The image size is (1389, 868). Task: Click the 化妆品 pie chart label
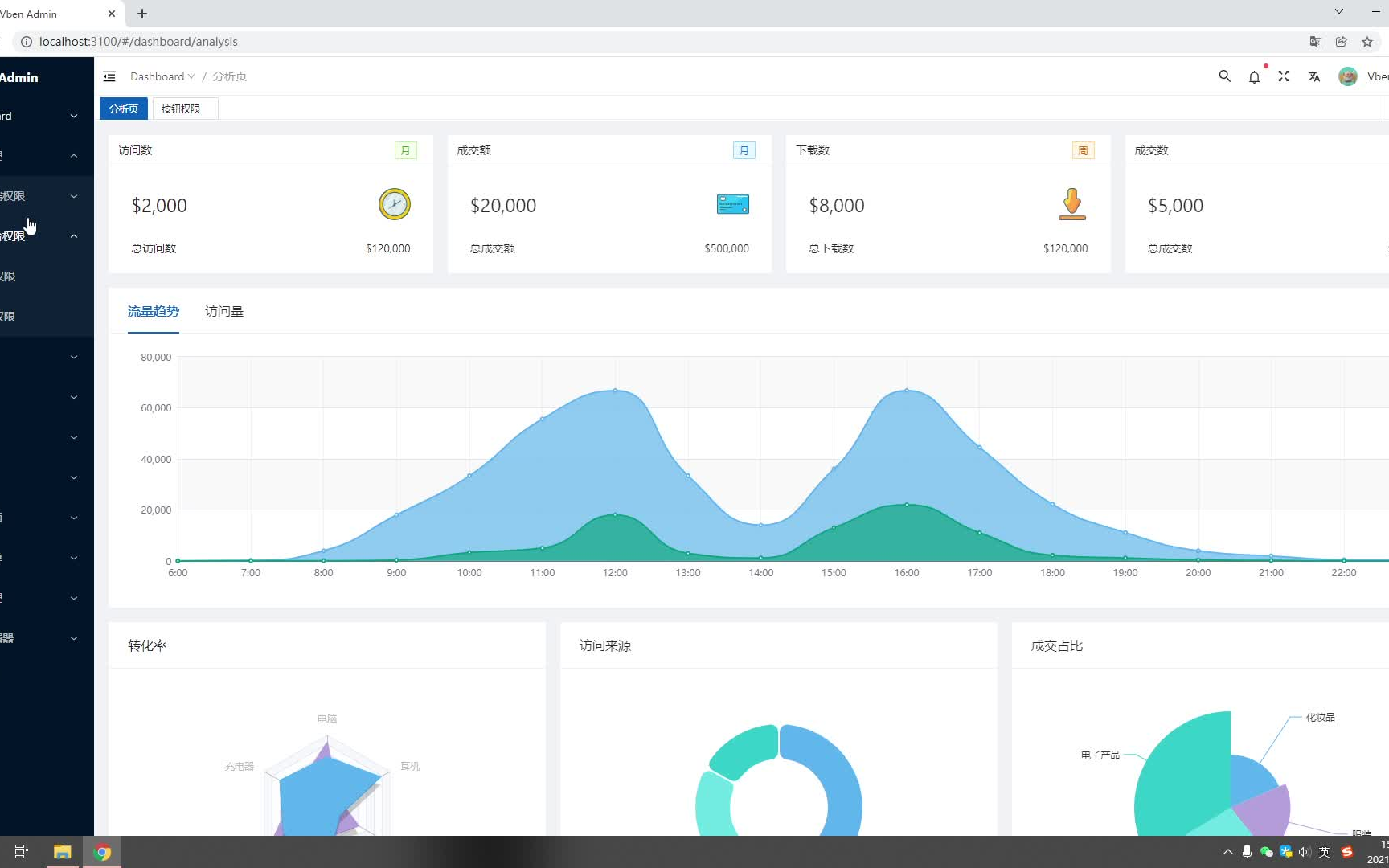[1320, 717]
